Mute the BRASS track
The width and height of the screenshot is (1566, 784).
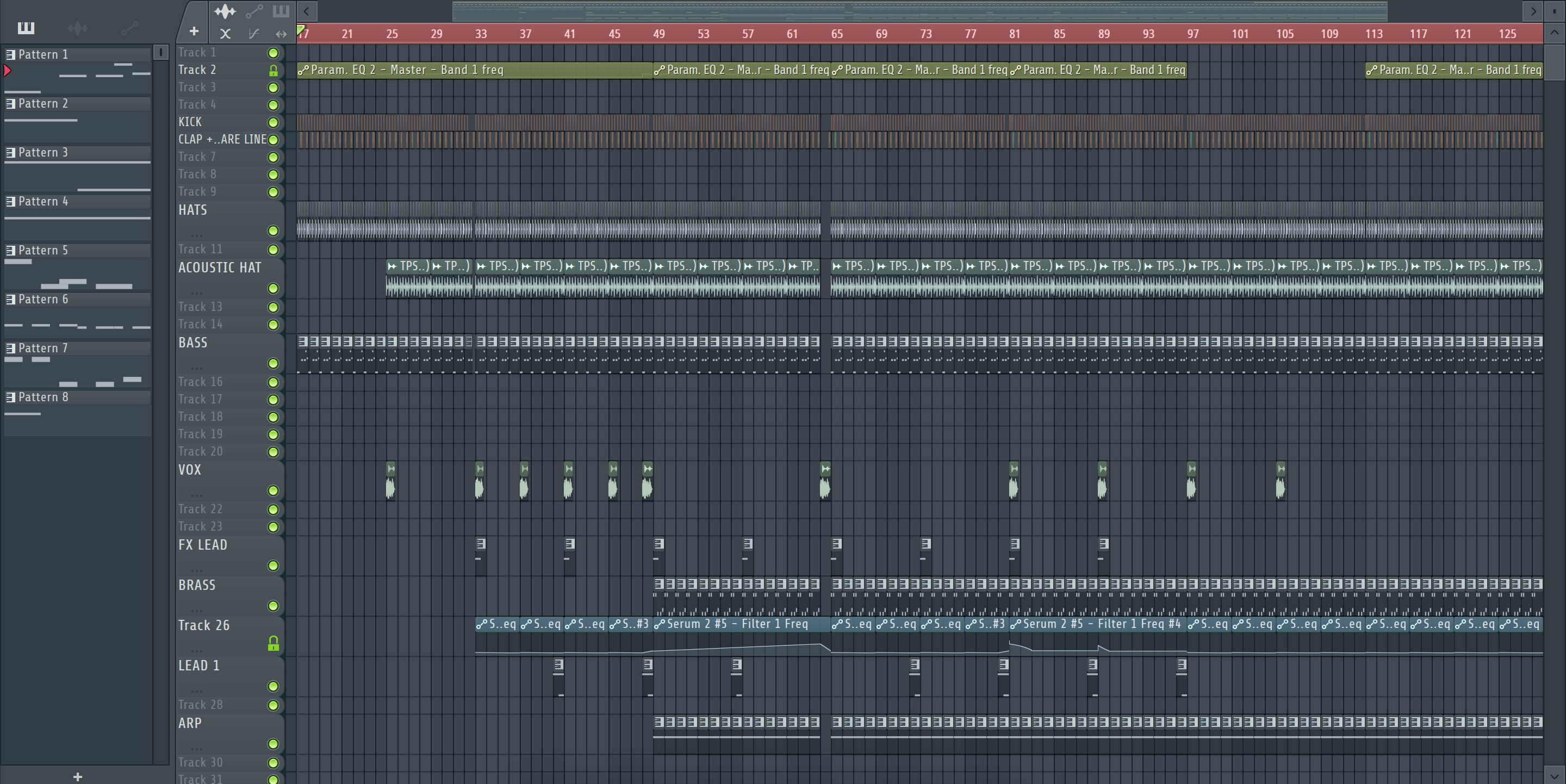pos(274,606)
